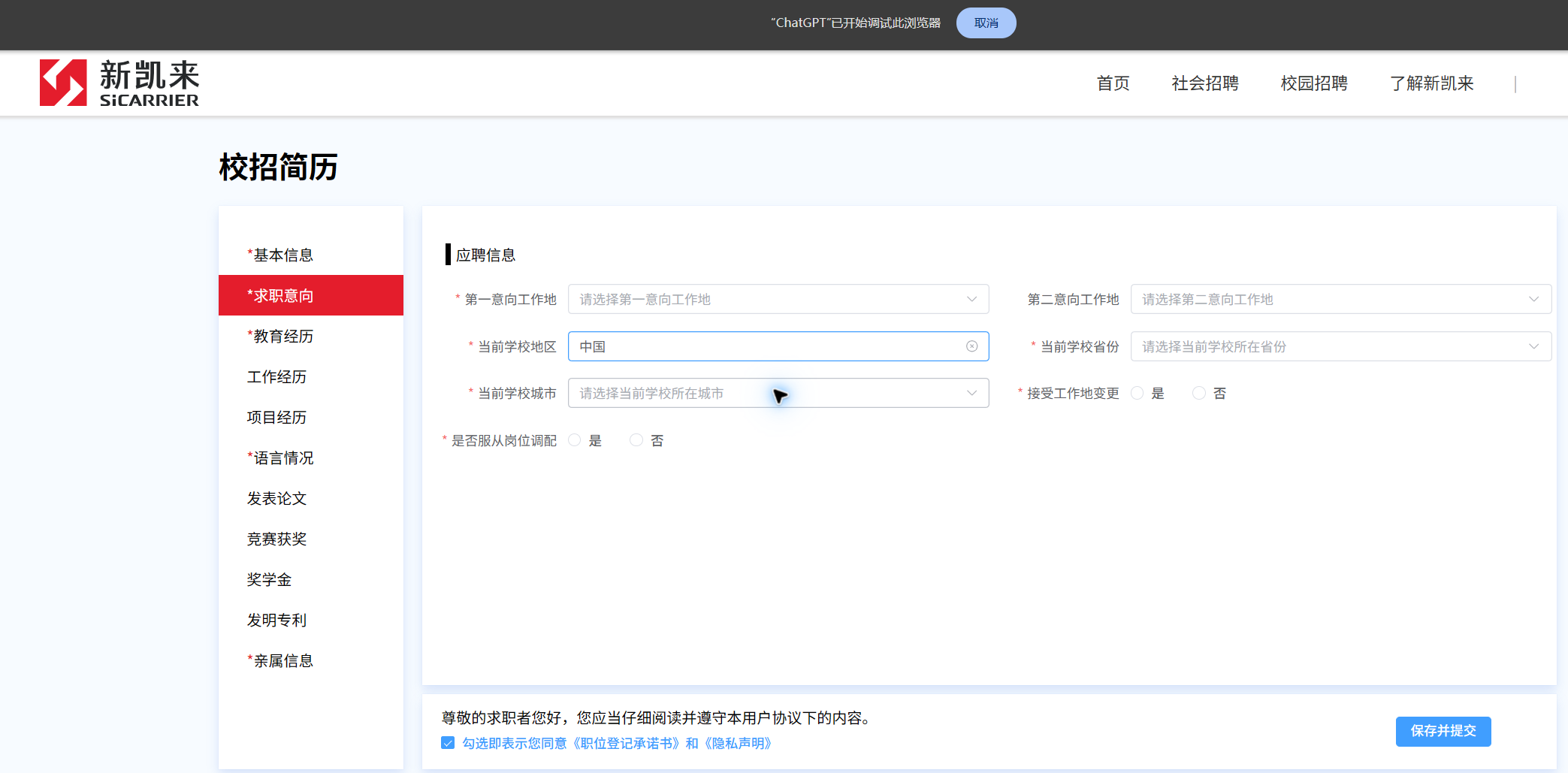Screen dimensions: 1568x773
Task: Click the 第二意向工作地 chevron arrow
Action: click(x=1533, y=299)
